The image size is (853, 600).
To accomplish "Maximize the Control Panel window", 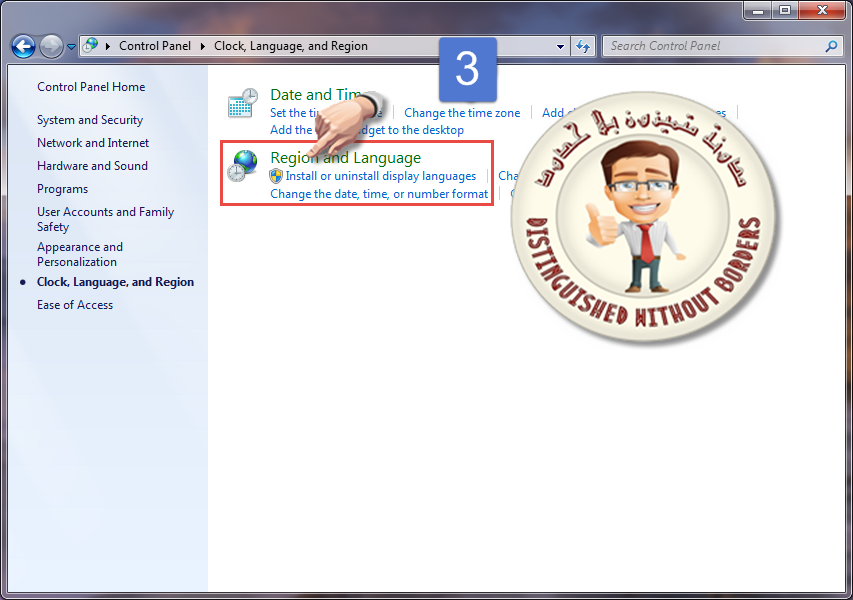I will tap(784, 10).
